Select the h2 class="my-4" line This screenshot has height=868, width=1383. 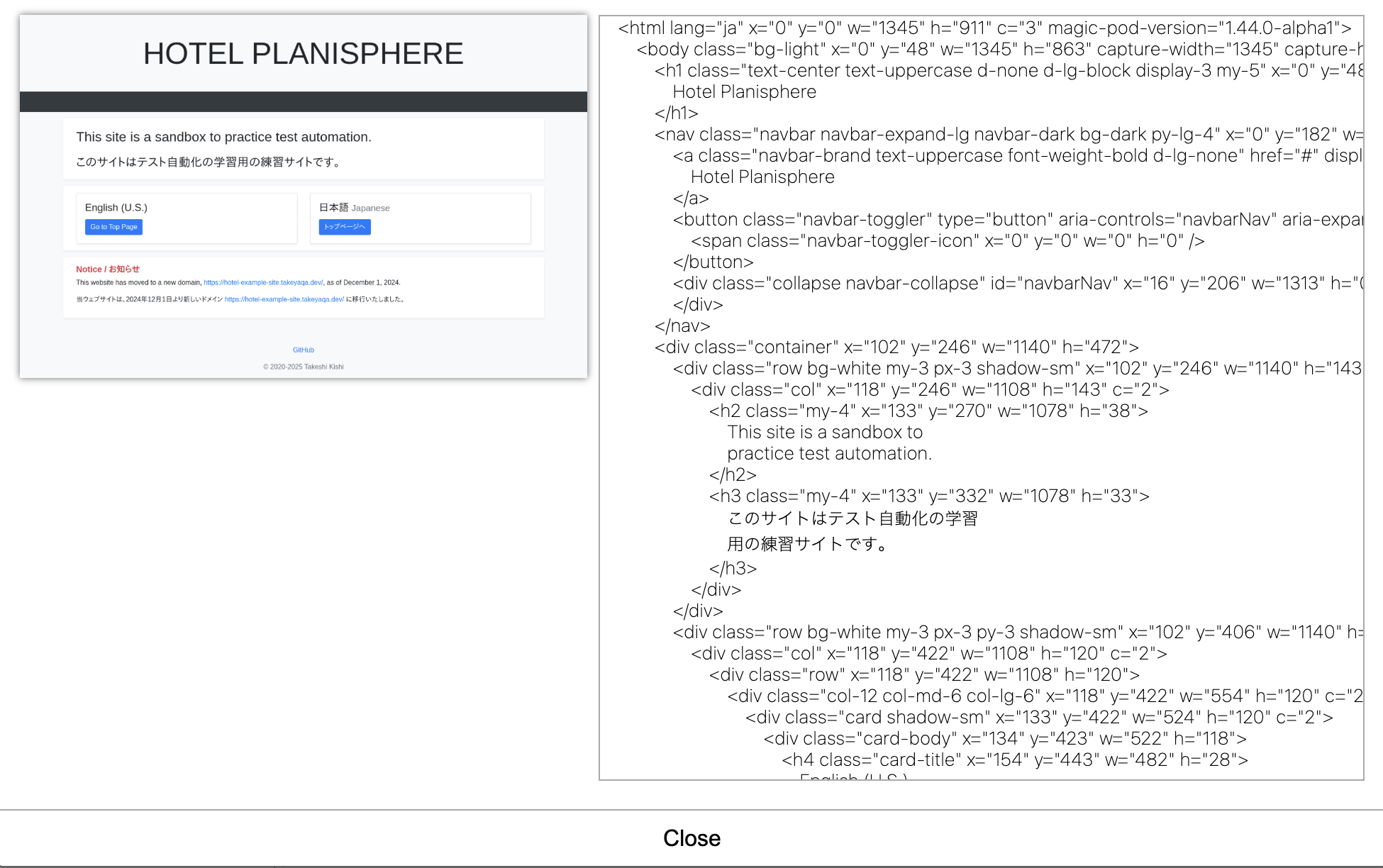click(x=928, y=411)
